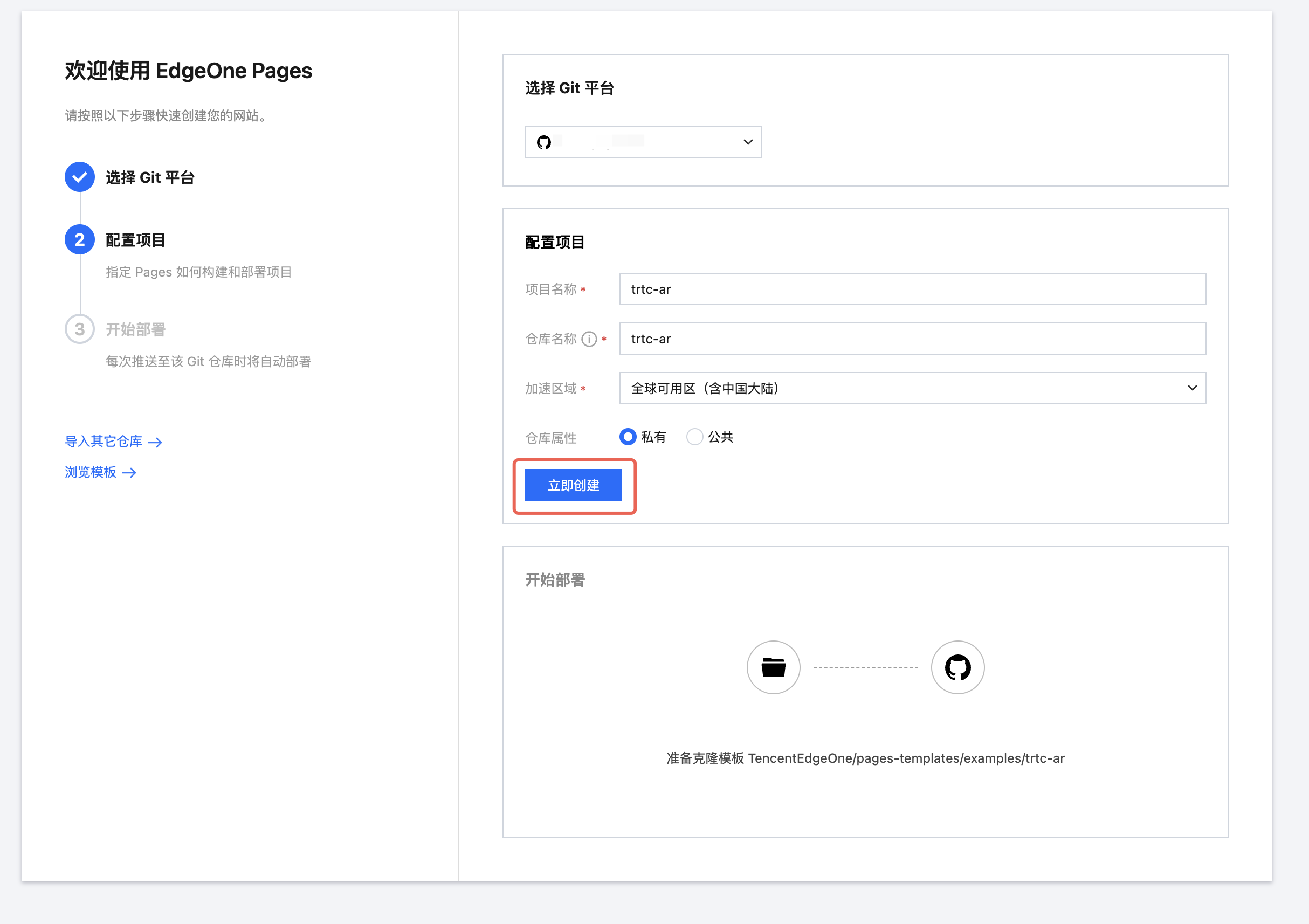Click the 准备克隆模板 template path text
1309x924 pixels.
click(865, 758)
